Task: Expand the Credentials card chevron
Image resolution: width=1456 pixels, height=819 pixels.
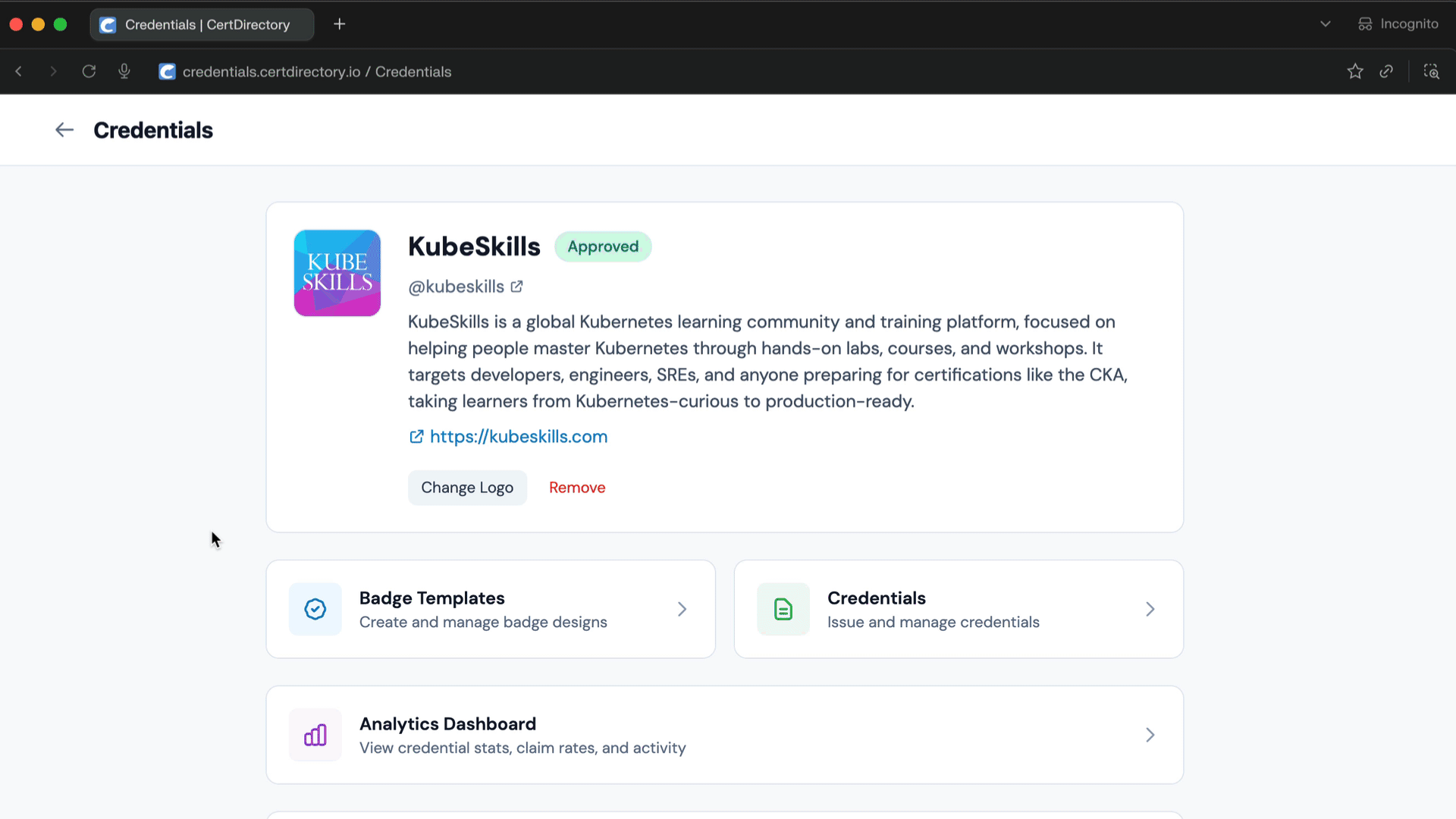Action: click(1150, 609)
